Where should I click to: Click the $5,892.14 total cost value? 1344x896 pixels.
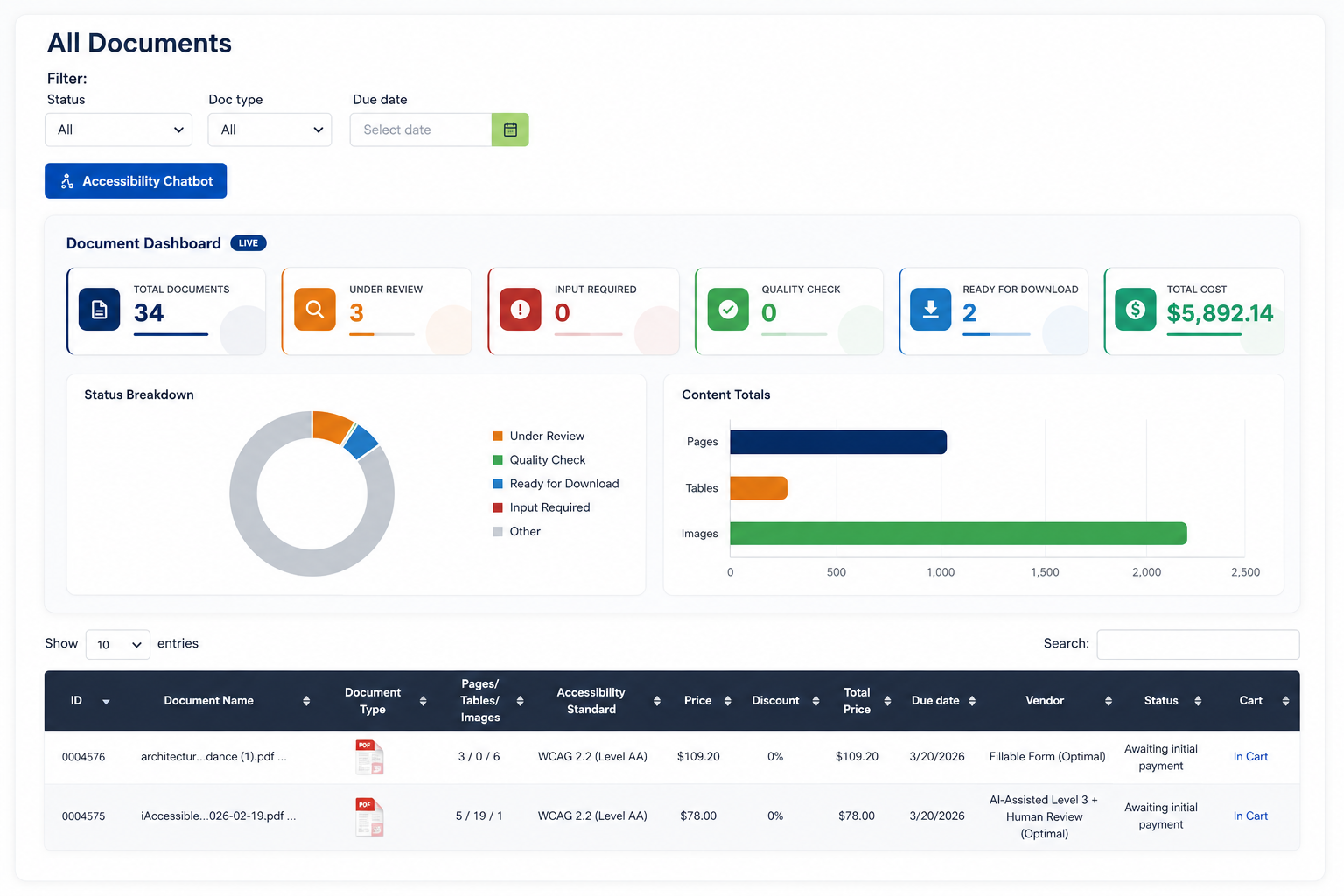click(x=1220, y=313)
